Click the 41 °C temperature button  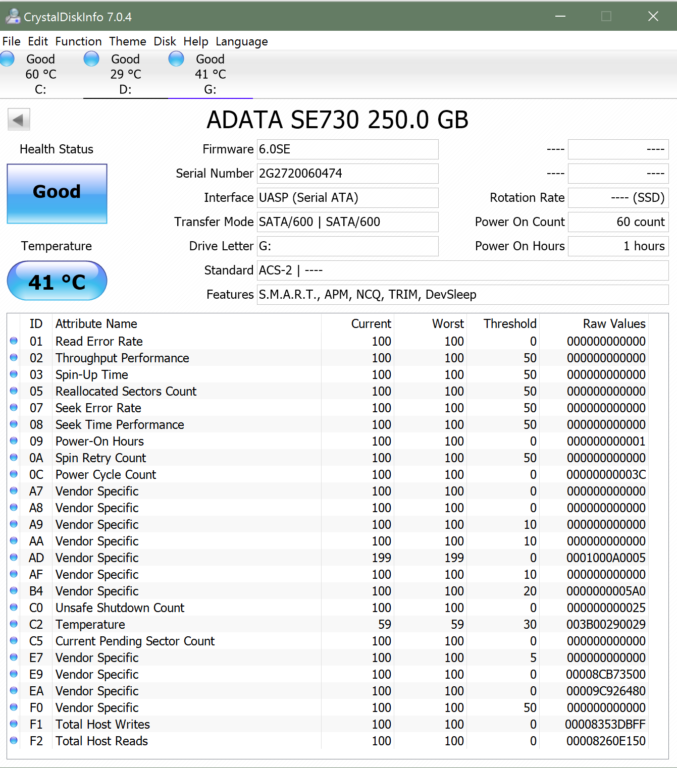coord(57,282)
